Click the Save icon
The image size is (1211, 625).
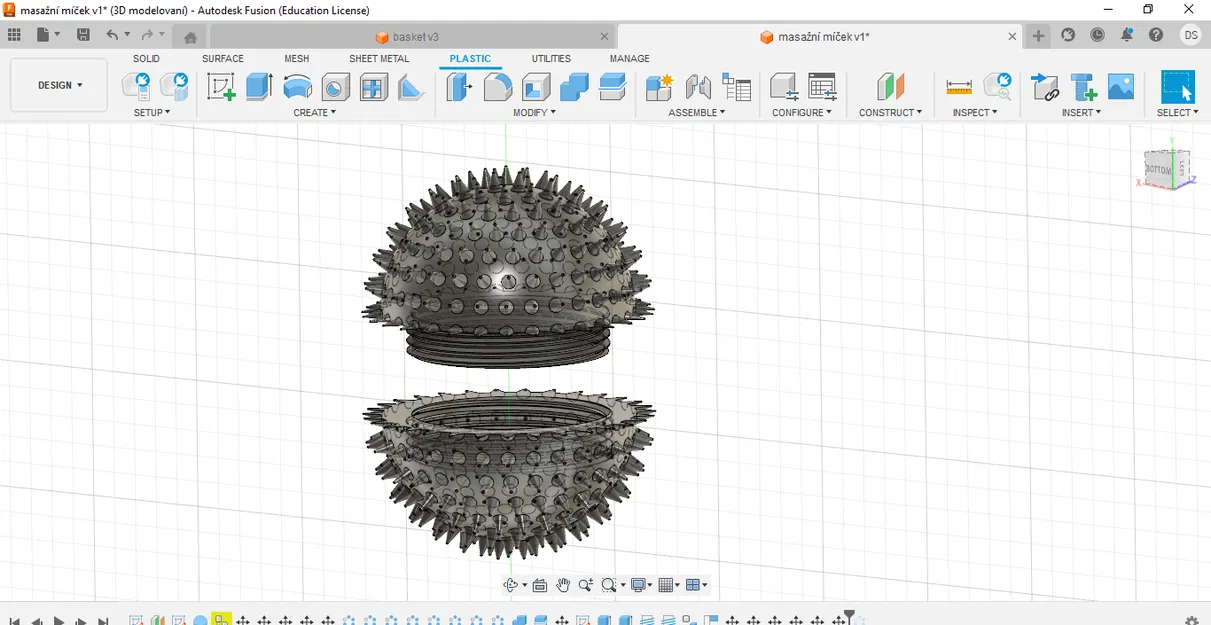pyautogui.click(x=83, y=35)
